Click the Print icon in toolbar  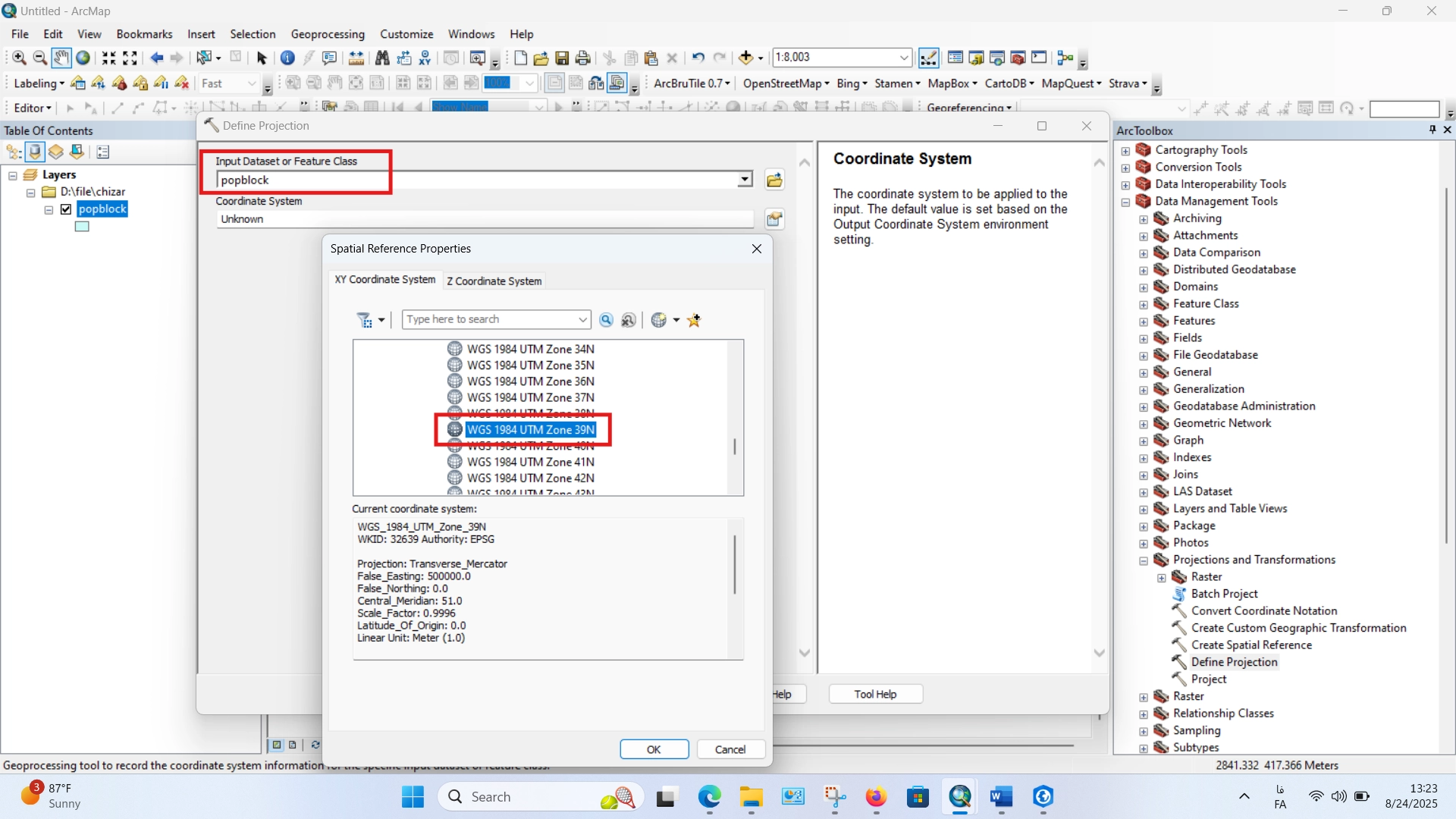click(583, 58)
